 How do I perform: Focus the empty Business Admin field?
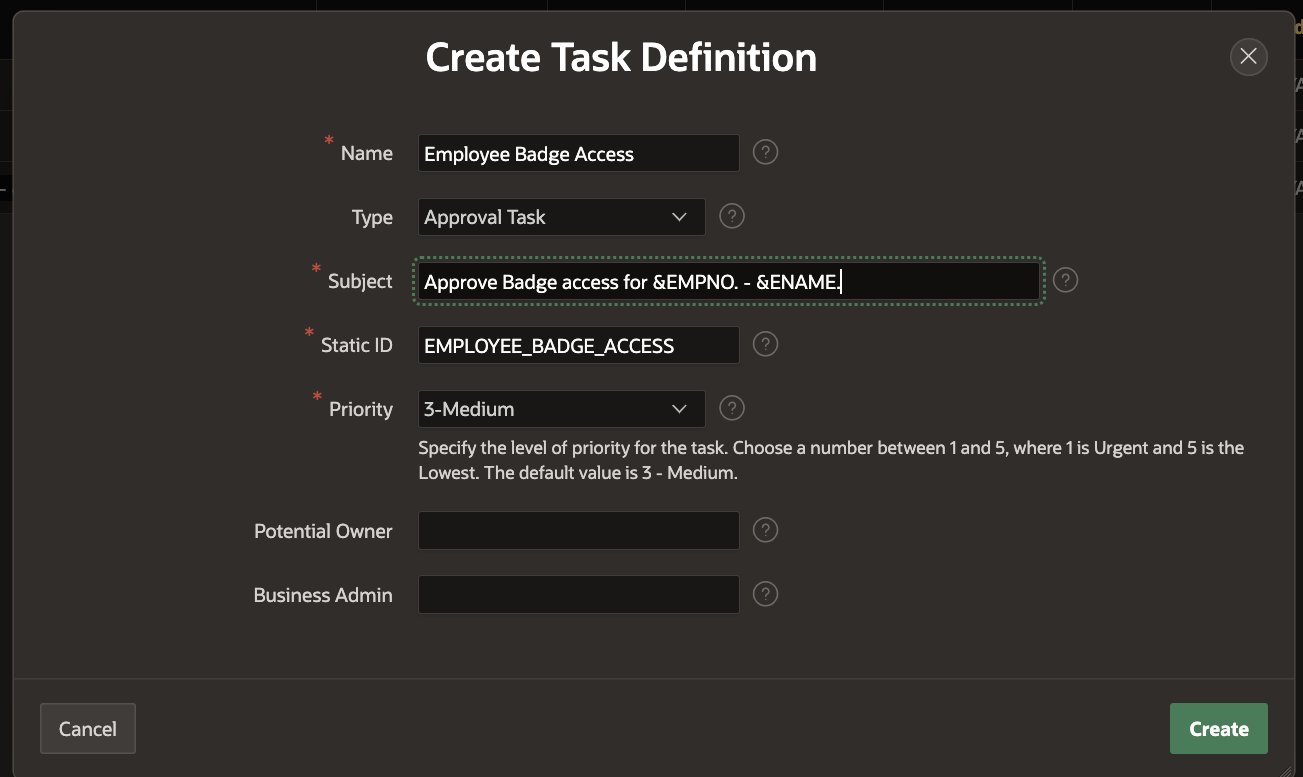point(578,595)
